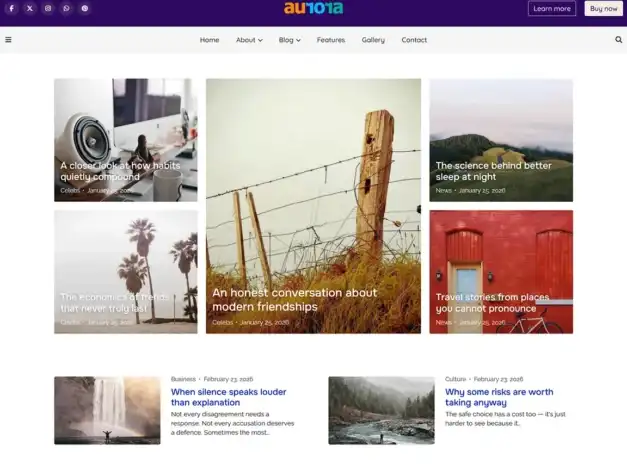Click the excerpt 'The safe choice has a cost too'
Screen dimensions: 627x470
[x=505, y=419]
